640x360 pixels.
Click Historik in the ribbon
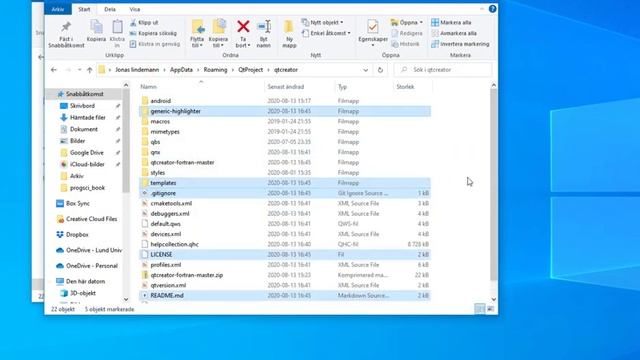(x=405, y=44)
